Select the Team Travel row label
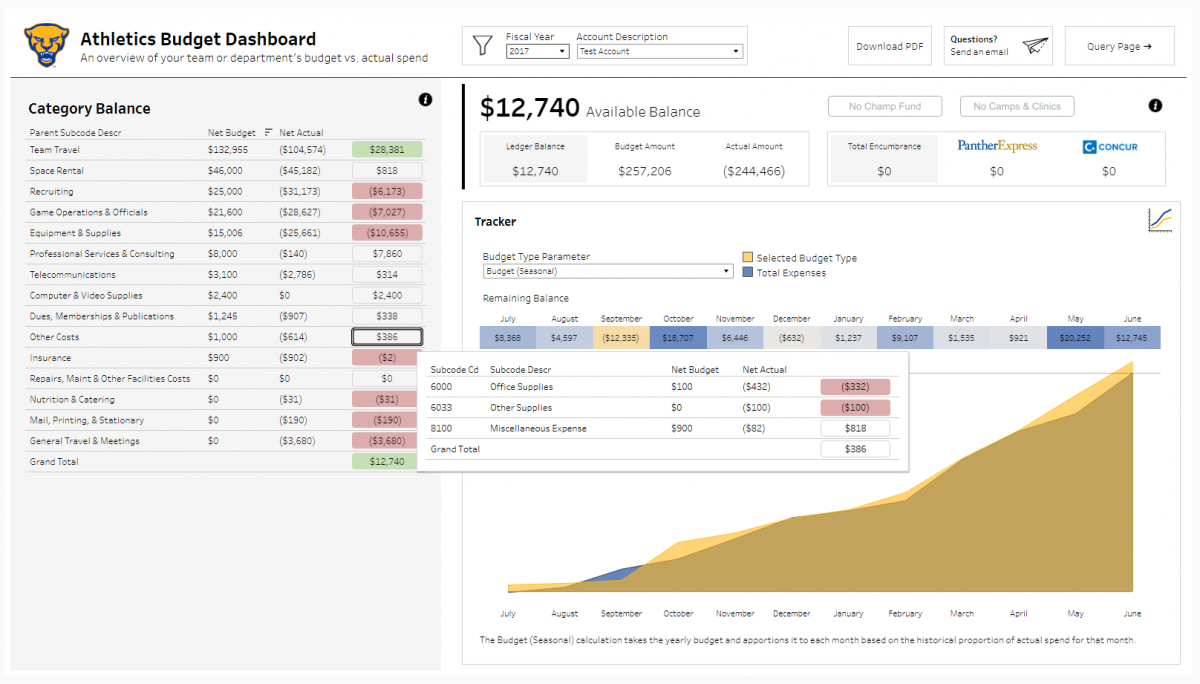The height and width of the screenshot is (684, 1200). [55, 150]
